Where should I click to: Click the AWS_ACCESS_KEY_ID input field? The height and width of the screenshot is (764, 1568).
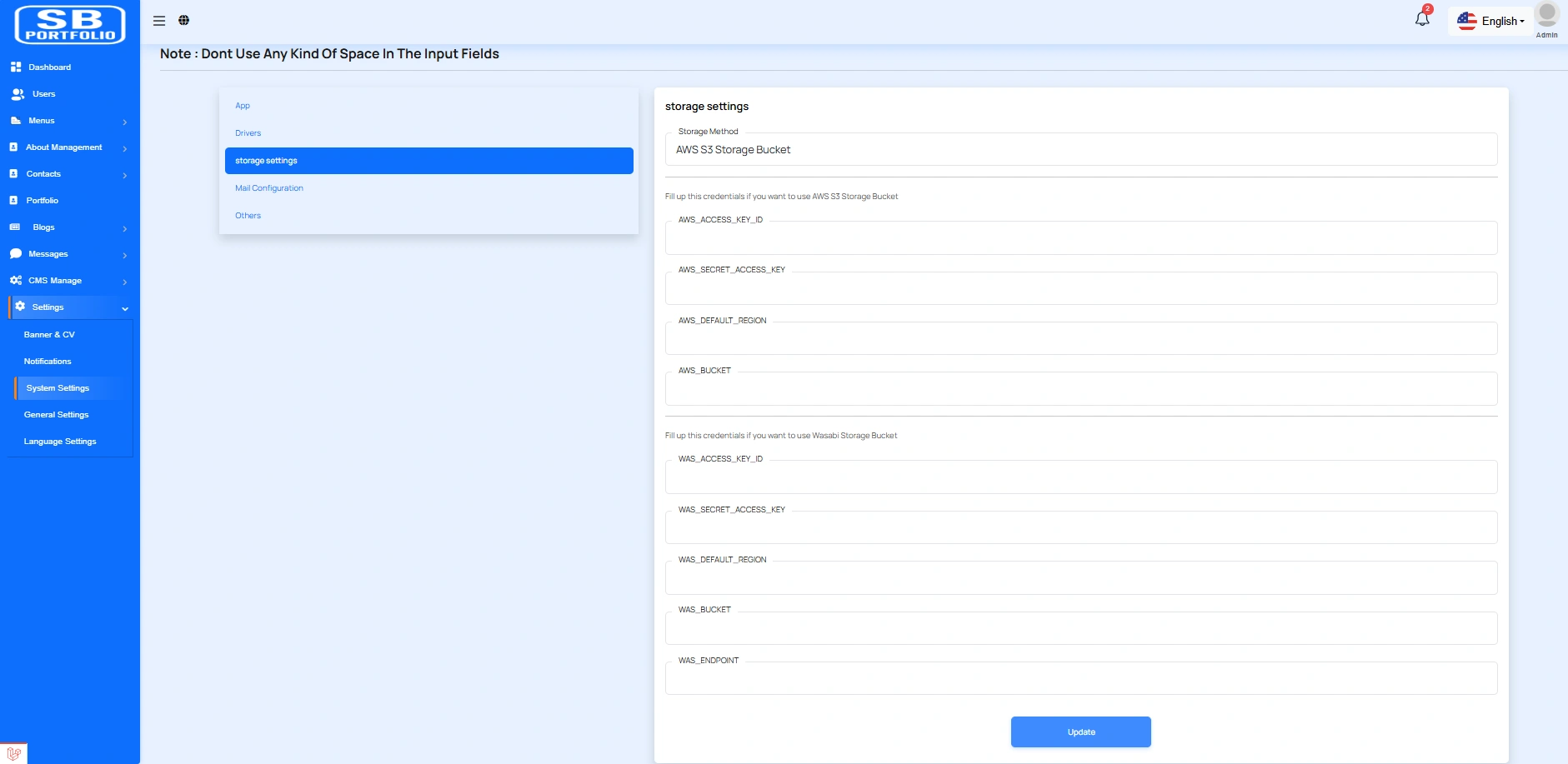click(1080, 239)
